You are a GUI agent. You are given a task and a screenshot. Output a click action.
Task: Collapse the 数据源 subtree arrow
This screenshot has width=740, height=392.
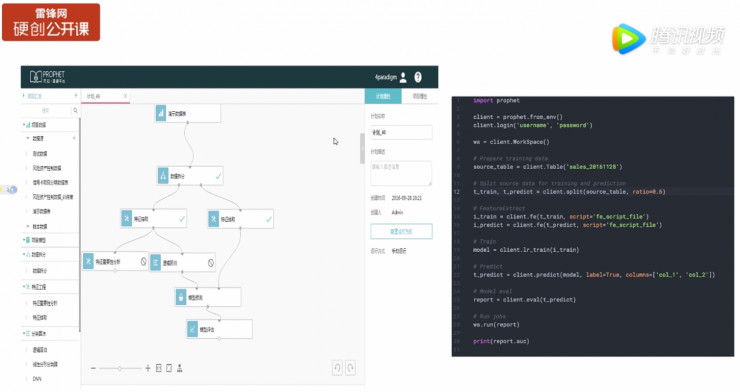(28, 138)
